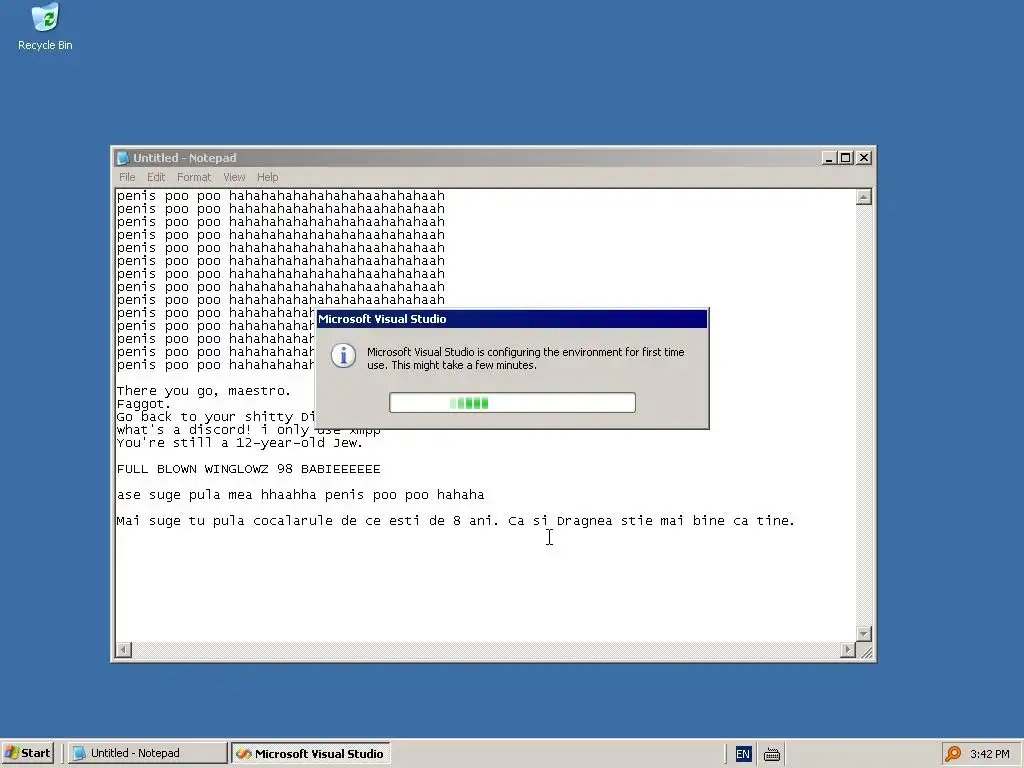Screen dimensions: 1024x768
Task: Open Notepad's Format menu
Action: (x=194, y=177)
